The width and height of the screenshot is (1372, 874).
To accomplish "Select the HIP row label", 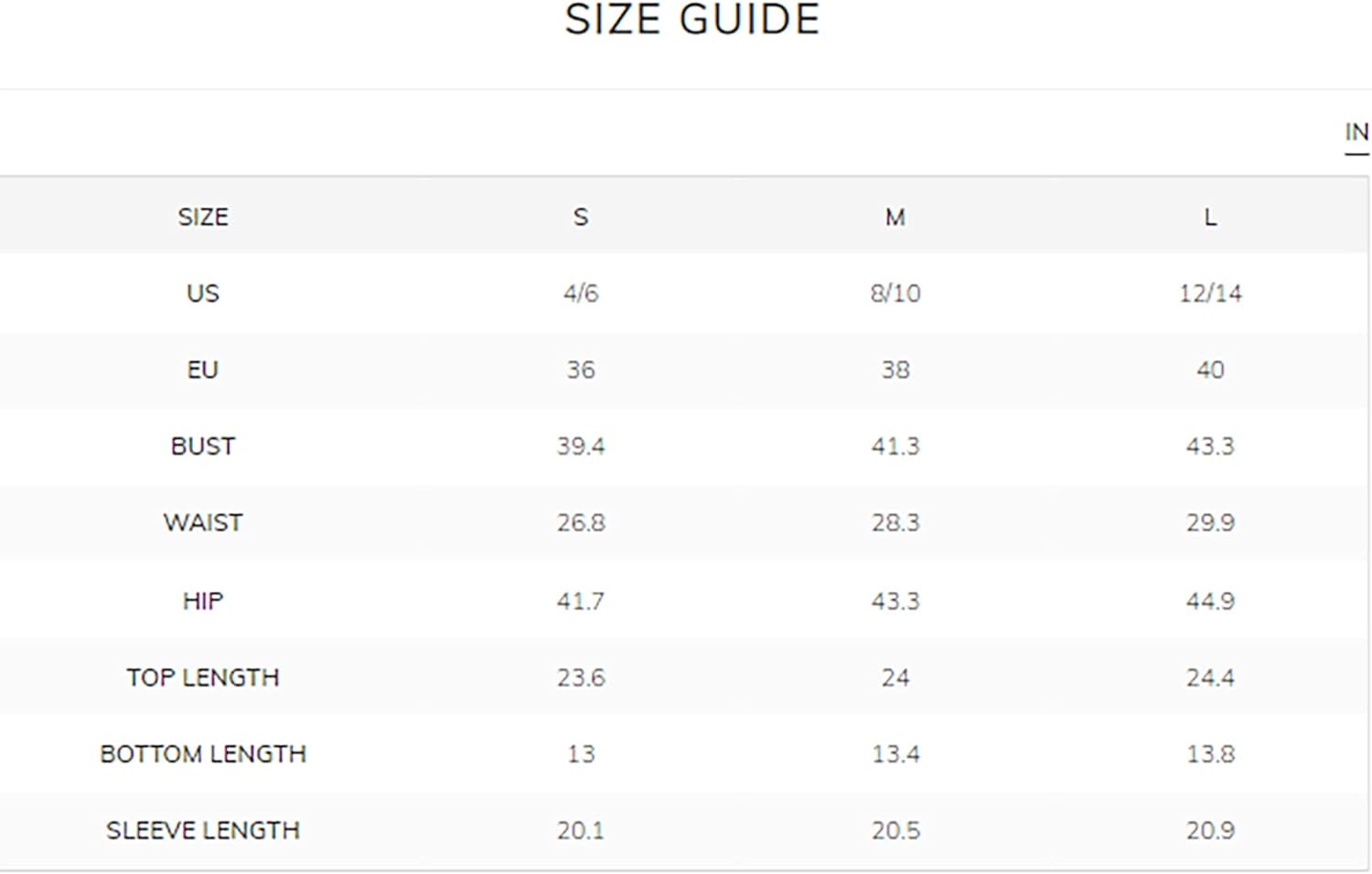I will point(203,601).
